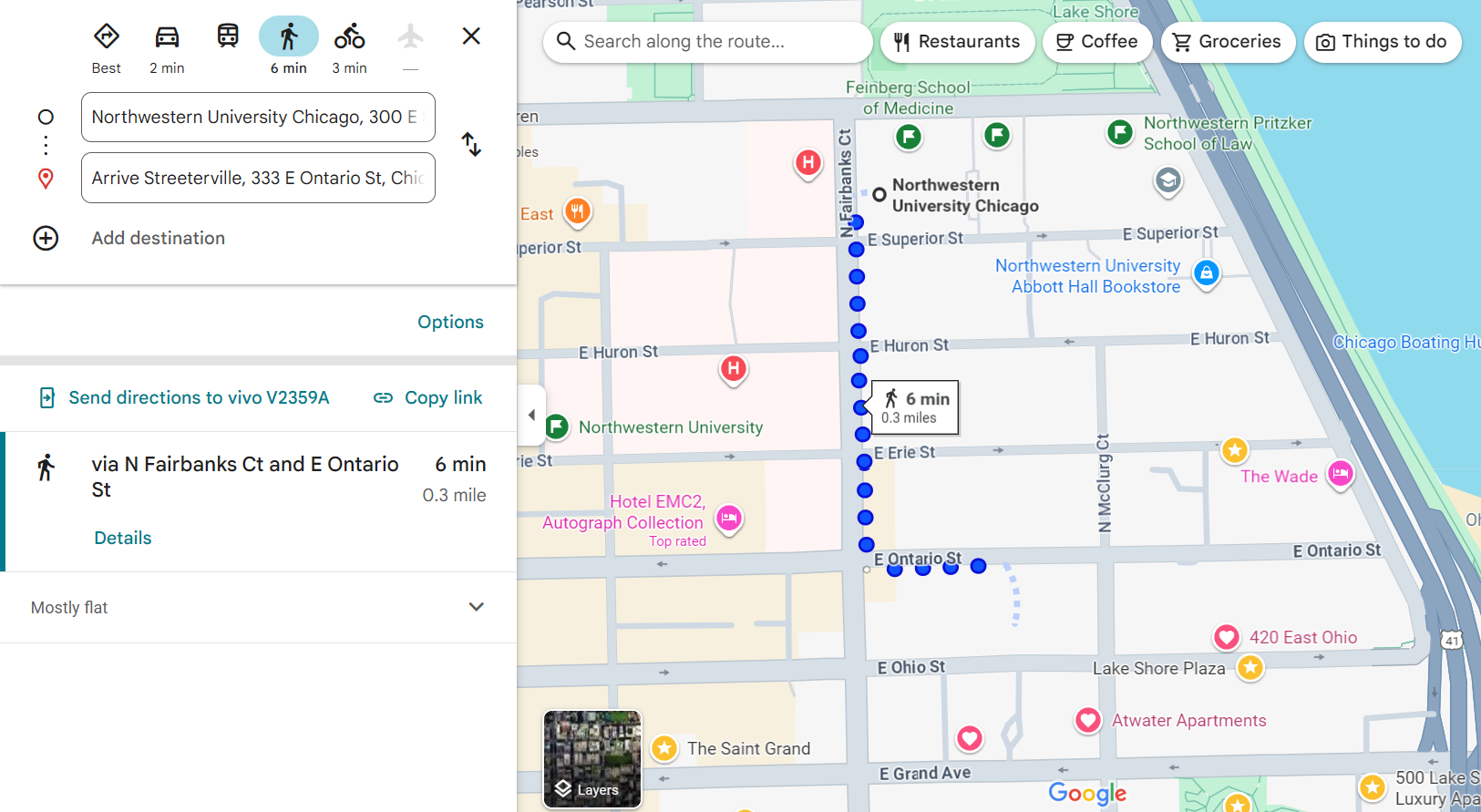1481x812 pixels.
Task: Click the Groceries category chip
Action: 1228,42
